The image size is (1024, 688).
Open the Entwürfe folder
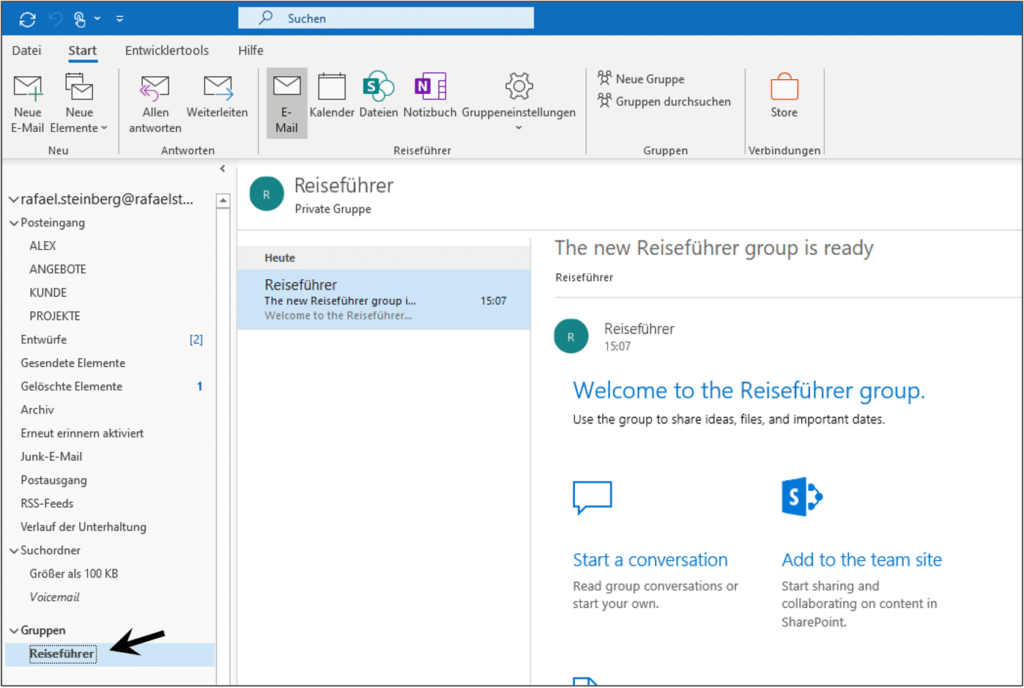tap(43, 339)
